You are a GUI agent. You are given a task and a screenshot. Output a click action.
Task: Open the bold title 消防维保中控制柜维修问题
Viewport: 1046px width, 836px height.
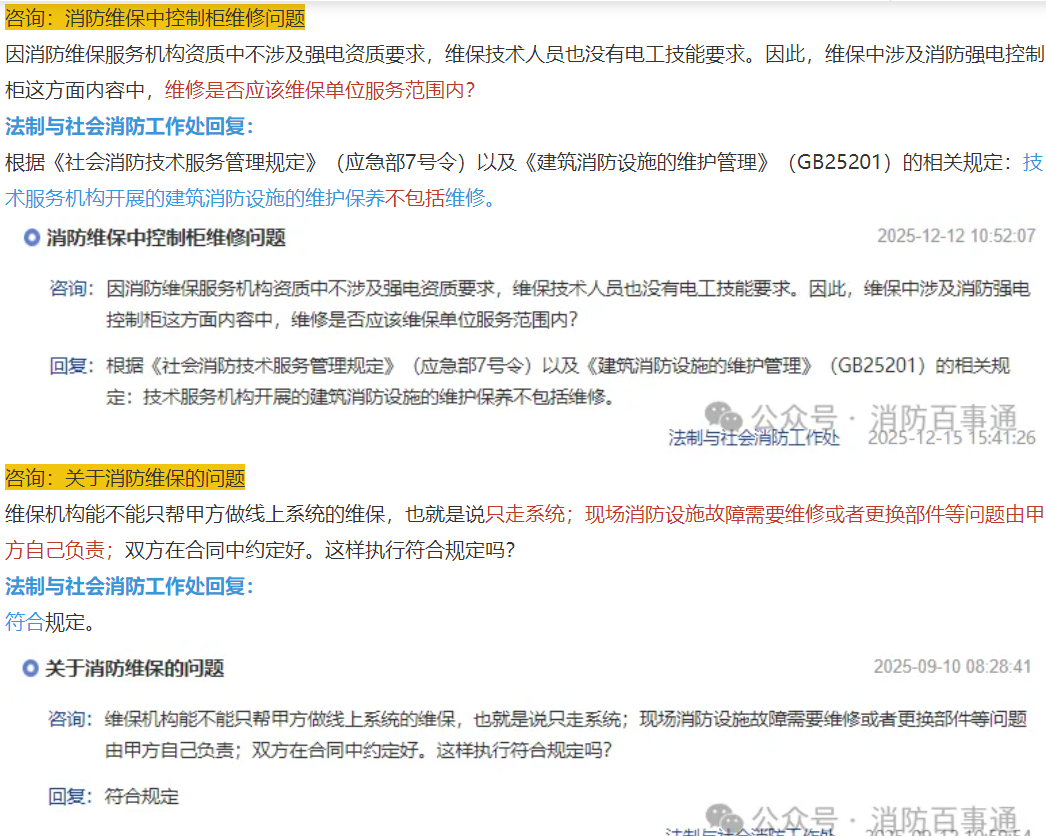(x=166, y=237)
